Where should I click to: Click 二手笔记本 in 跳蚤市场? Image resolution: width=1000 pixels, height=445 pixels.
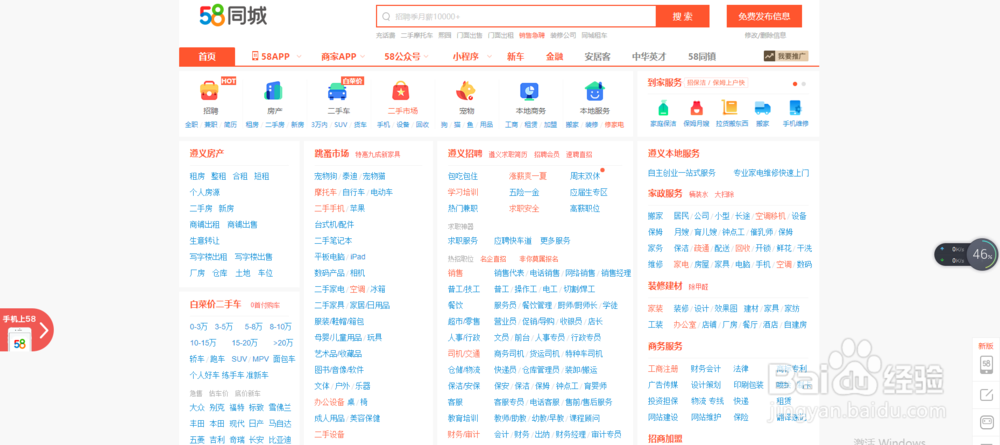pyautogui.click(x=333, y=241)
